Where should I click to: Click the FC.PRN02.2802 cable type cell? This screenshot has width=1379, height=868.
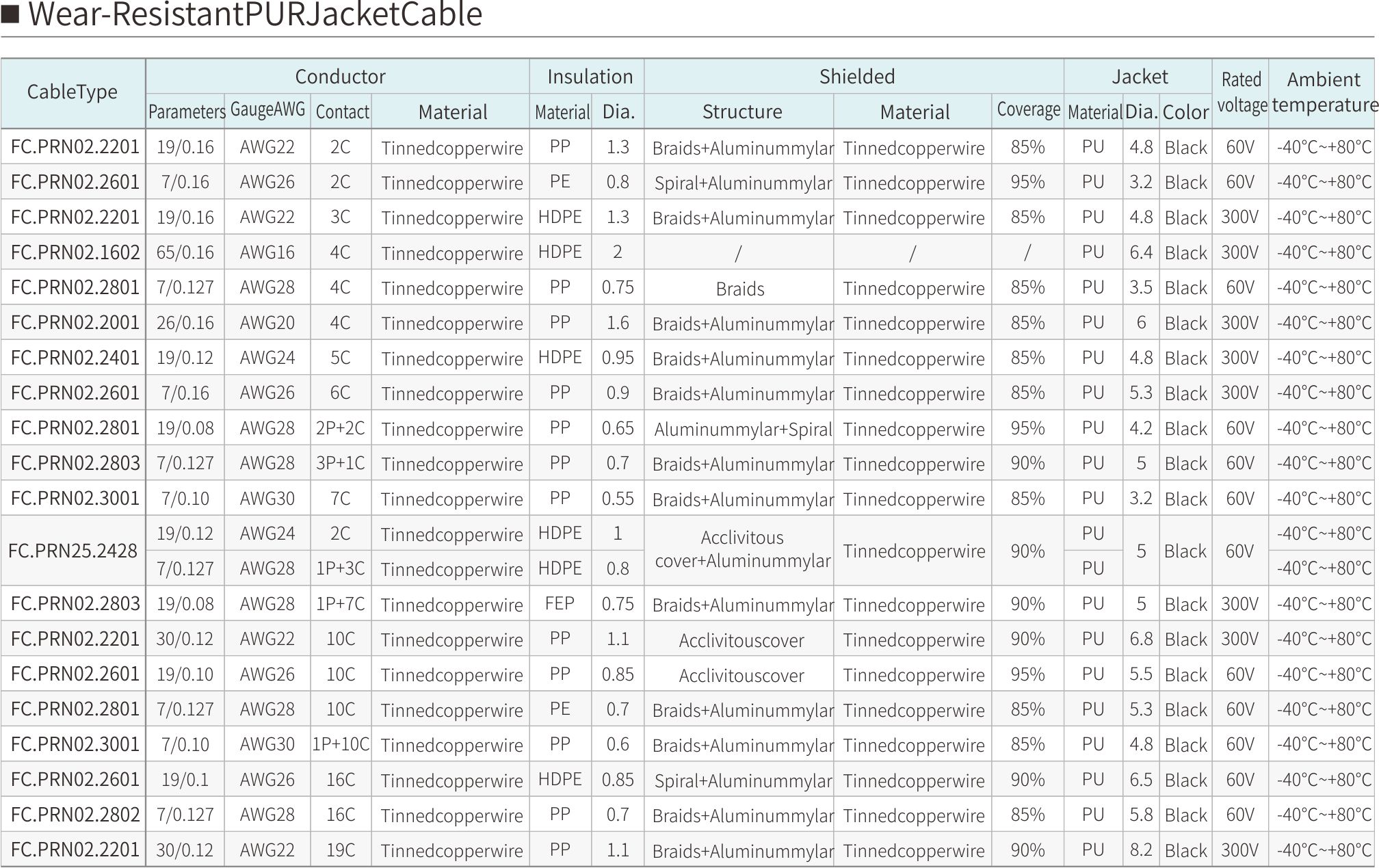pyautogui.click(x=75, y=815)
